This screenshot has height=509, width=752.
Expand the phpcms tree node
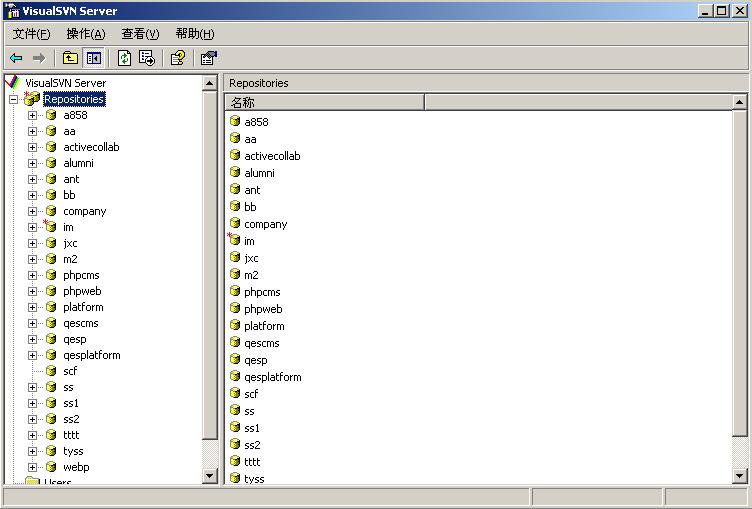32,275
